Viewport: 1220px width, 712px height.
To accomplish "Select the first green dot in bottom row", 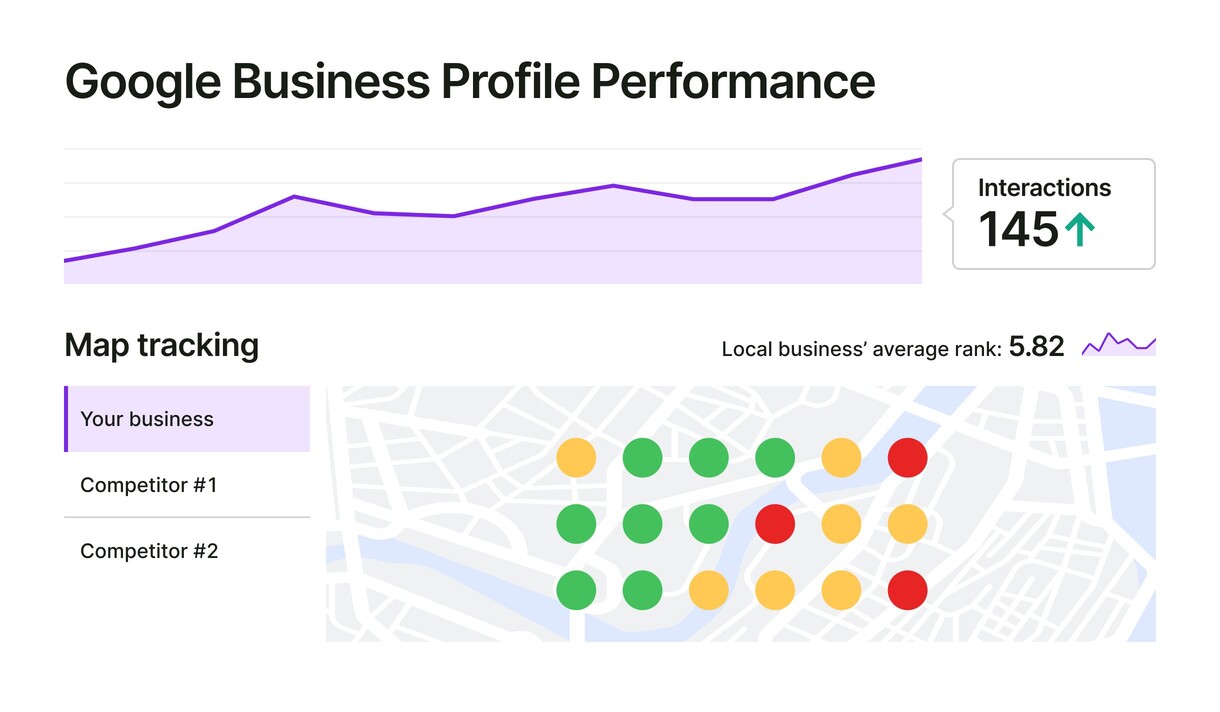I will coord(576,590).
